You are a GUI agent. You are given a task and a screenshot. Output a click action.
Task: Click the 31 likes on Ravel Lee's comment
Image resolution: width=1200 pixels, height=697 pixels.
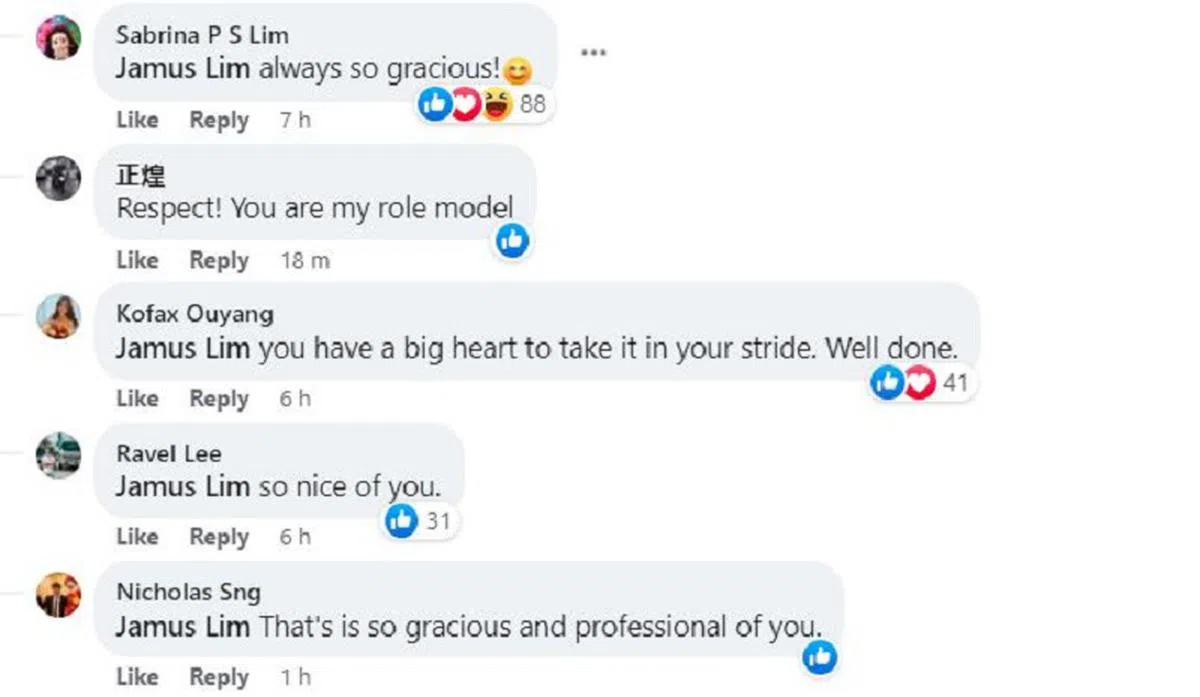click(x=420, y=520)
